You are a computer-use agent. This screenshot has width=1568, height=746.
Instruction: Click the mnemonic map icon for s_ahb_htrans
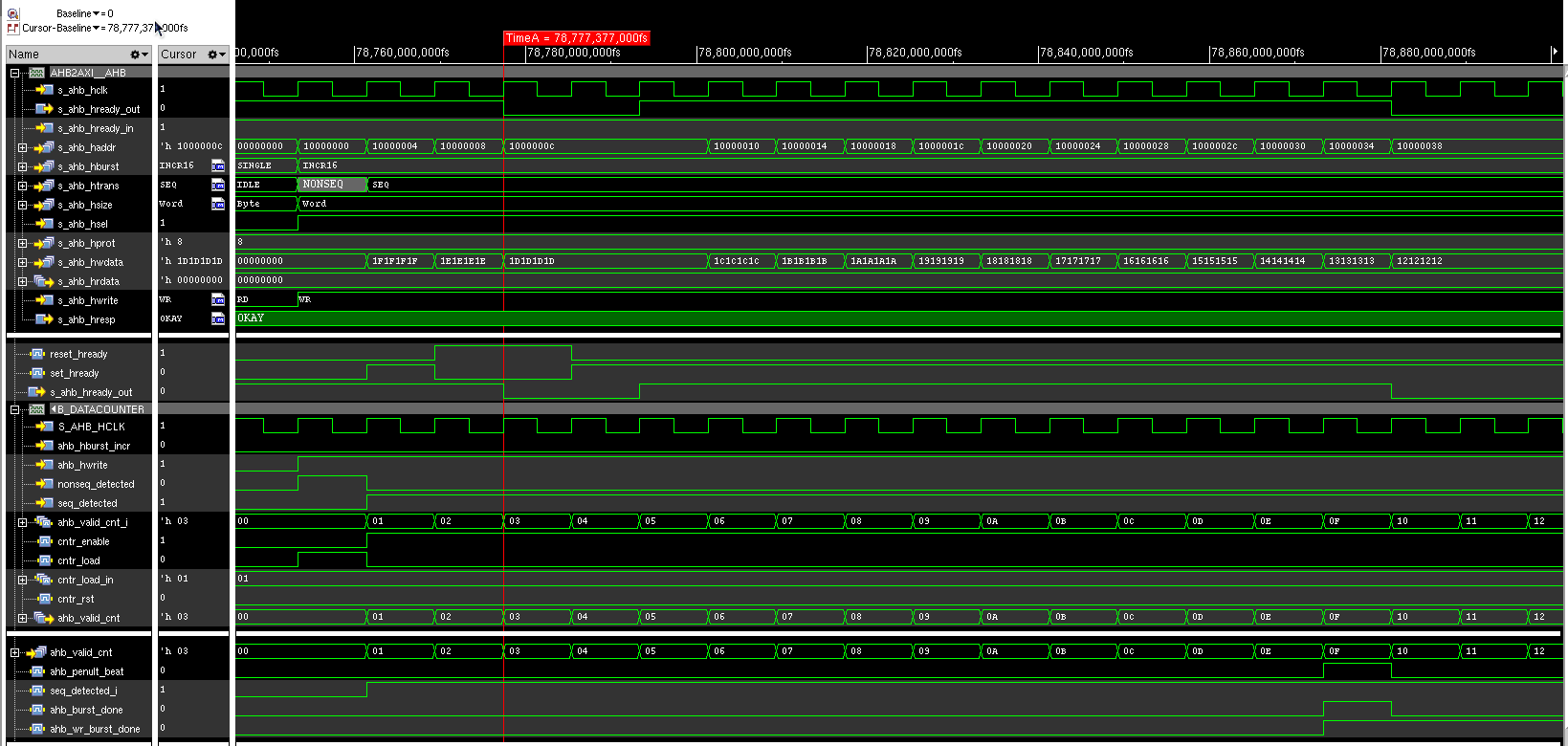tap(218, 186)
